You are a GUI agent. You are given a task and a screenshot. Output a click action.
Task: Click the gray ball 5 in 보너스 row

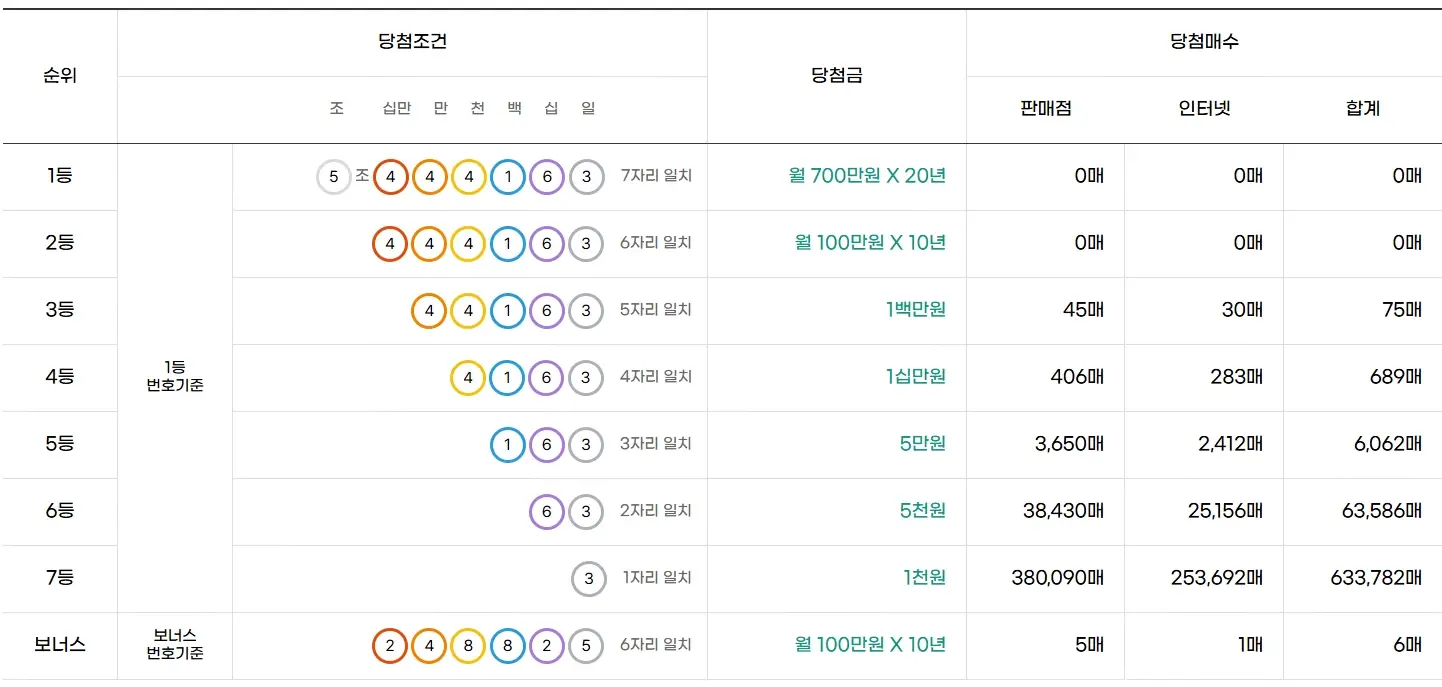pyautogui.click(x=586, y=646)
